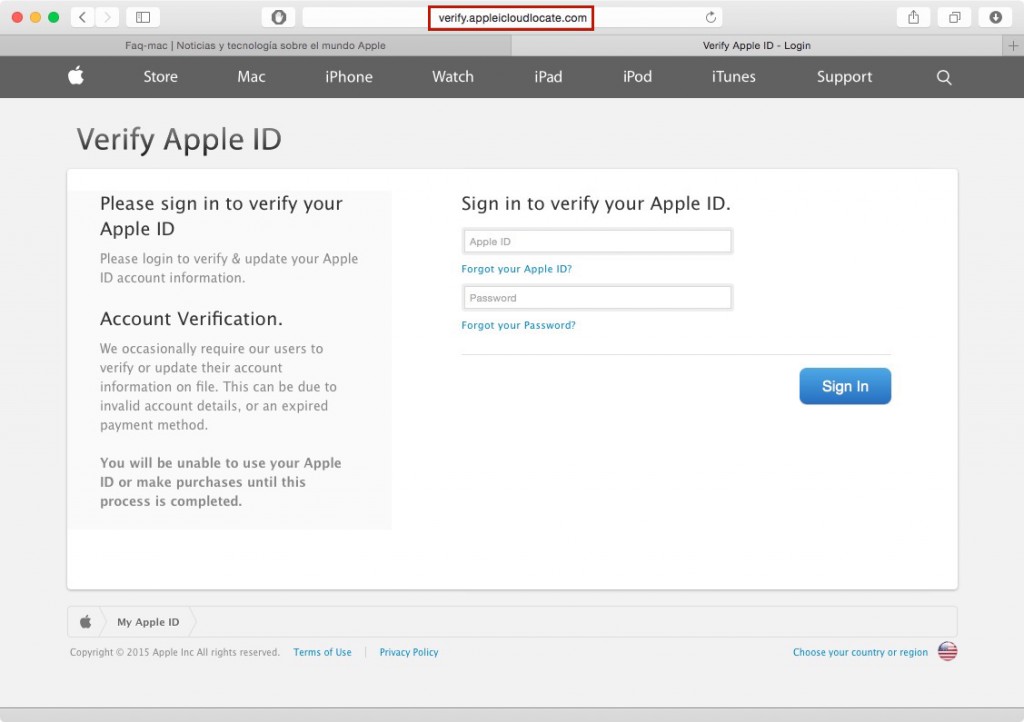This screenshot has width=1024, height=722.
Task: Open a new tab with plus button
Action: pos(1014,45)
